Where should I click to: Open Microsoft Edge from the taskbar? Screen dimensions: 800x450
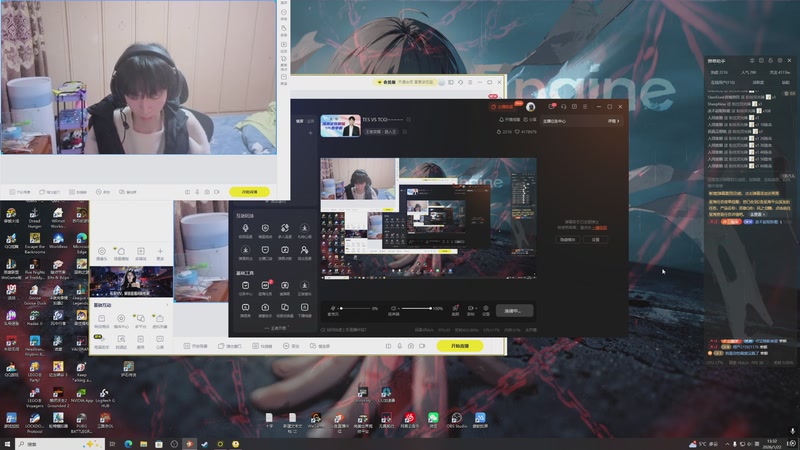click(128, 444)
